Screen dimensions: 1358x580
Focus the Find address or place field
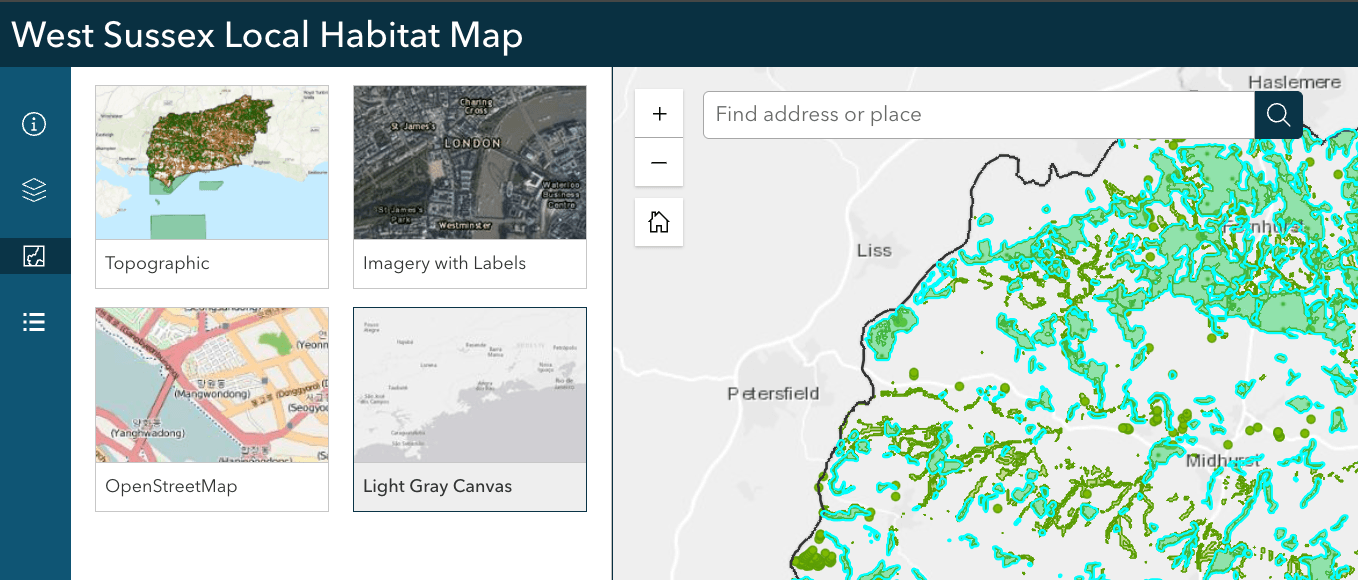point(979,115)
